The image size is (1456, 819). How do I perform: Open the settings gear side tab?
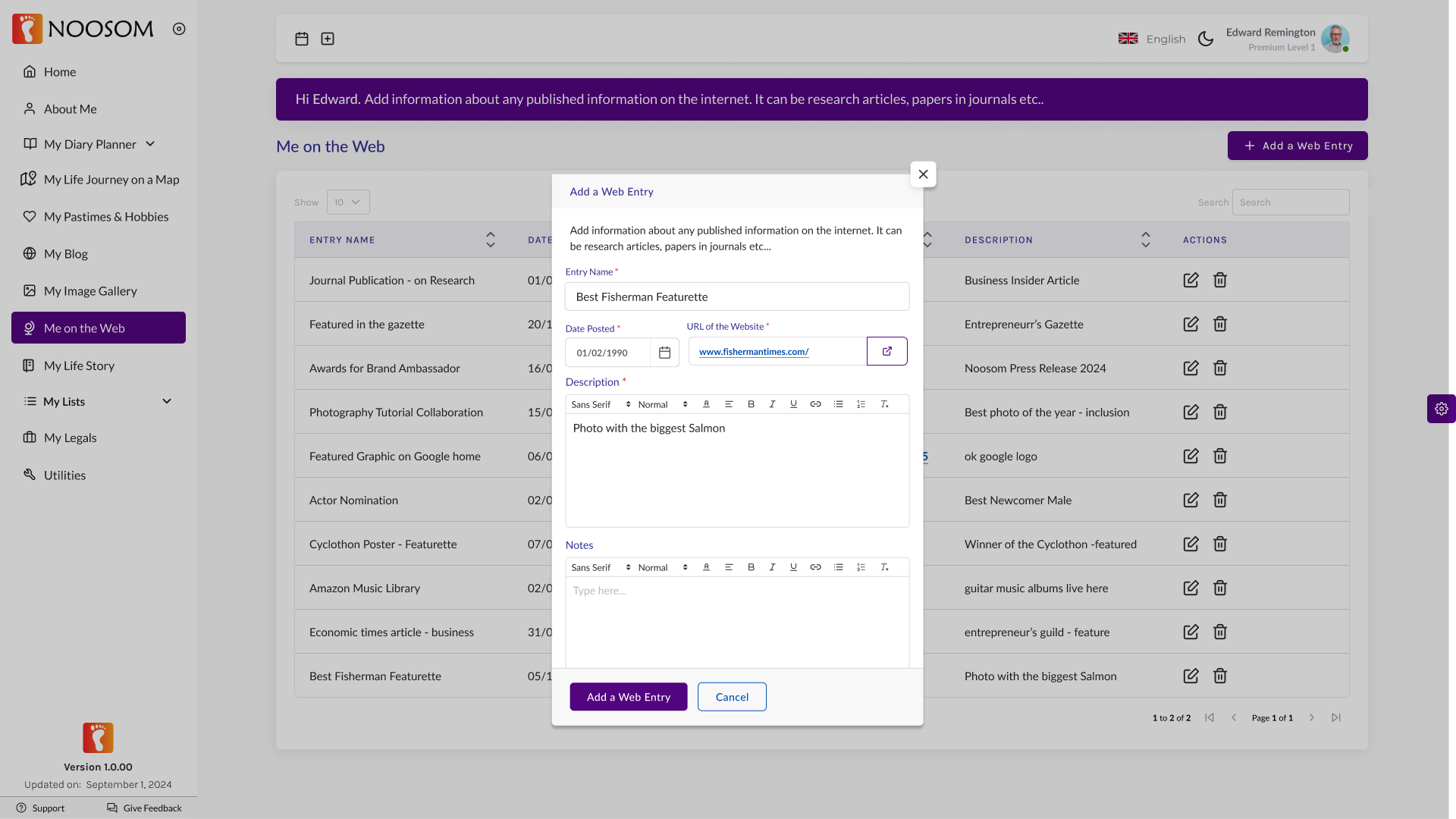(x=1441, y=409)
